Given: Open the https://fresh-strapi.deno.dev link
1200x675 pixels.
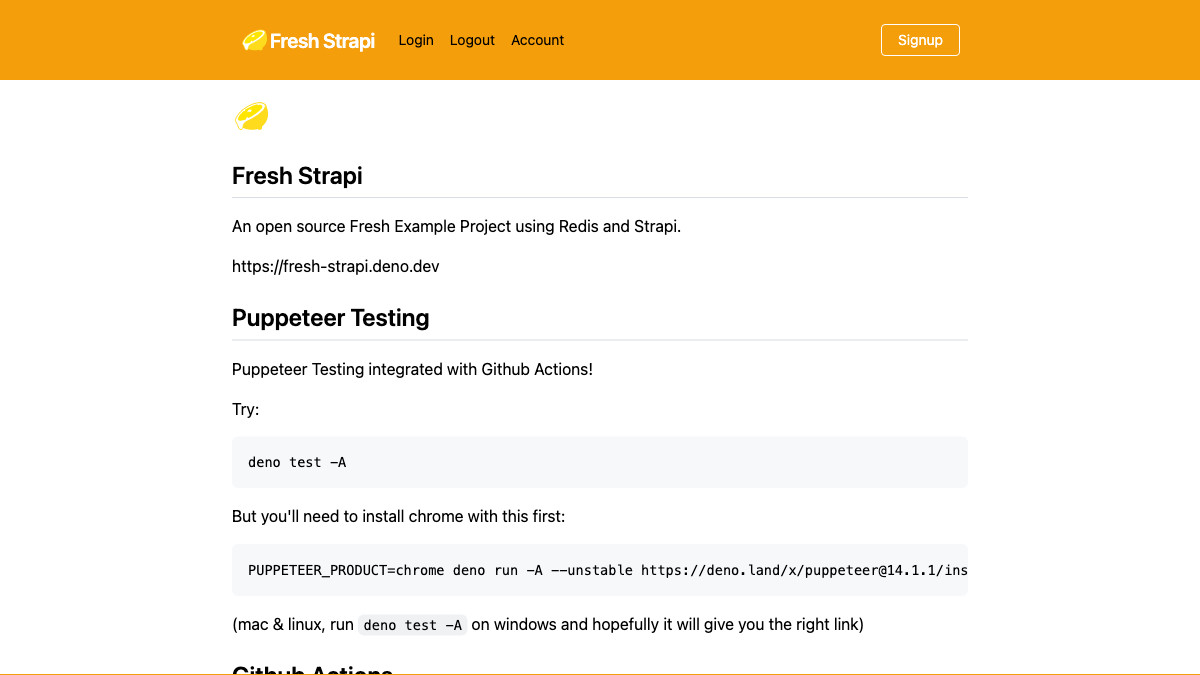Looking at the screenshot, I should click(336, 266).
